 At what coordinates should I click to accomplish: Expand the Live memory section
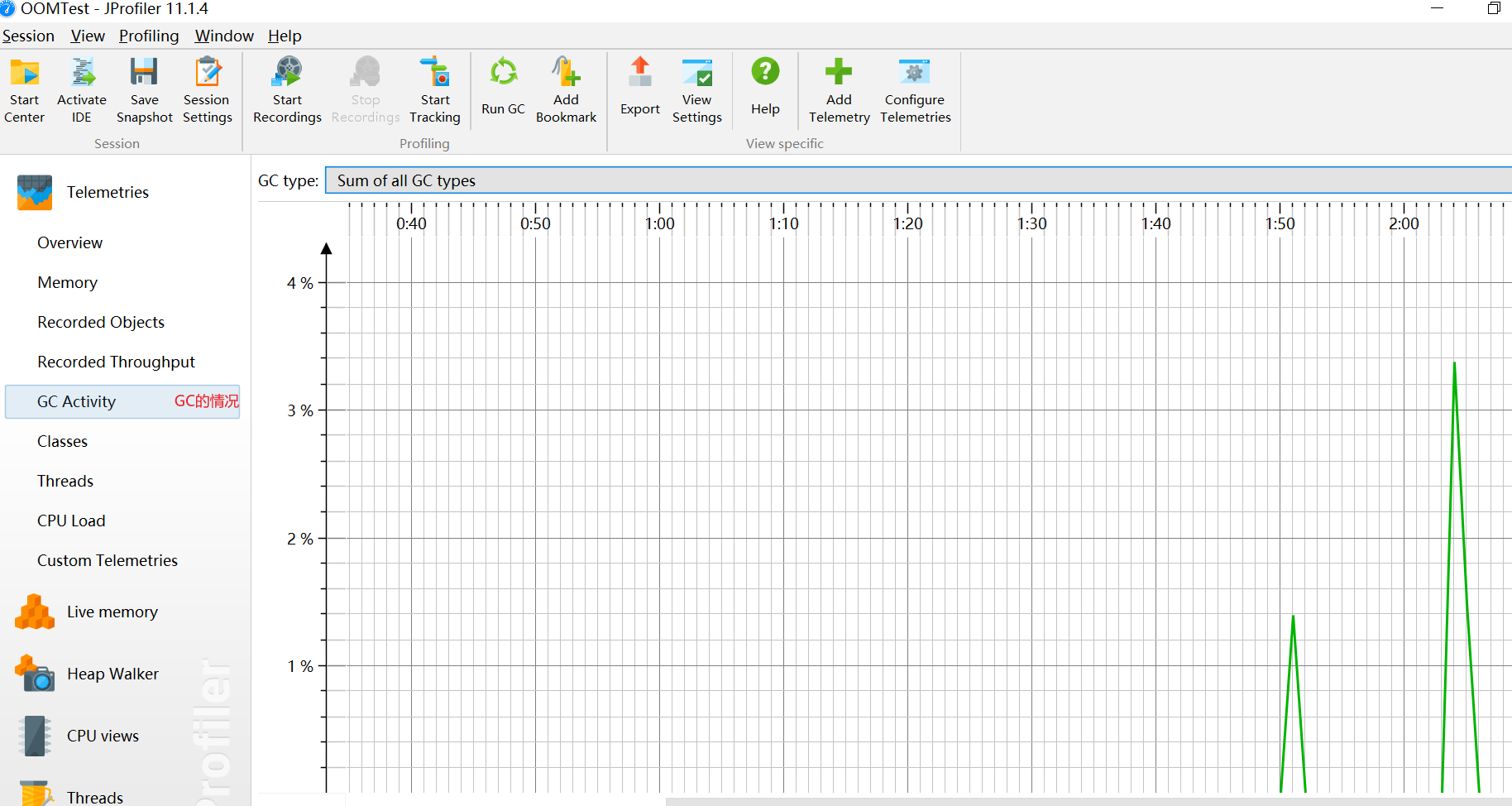[x=112, y=612]
